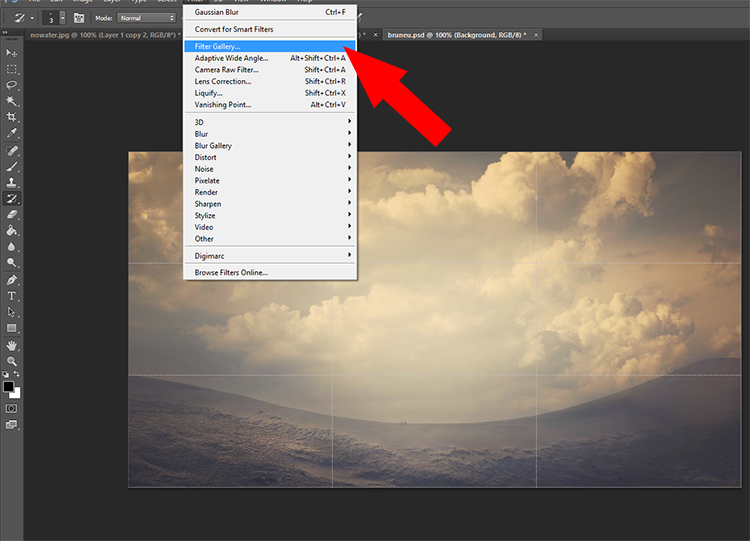Select the Move tool
Screen dimensions: 750x541
coord(11,53)
